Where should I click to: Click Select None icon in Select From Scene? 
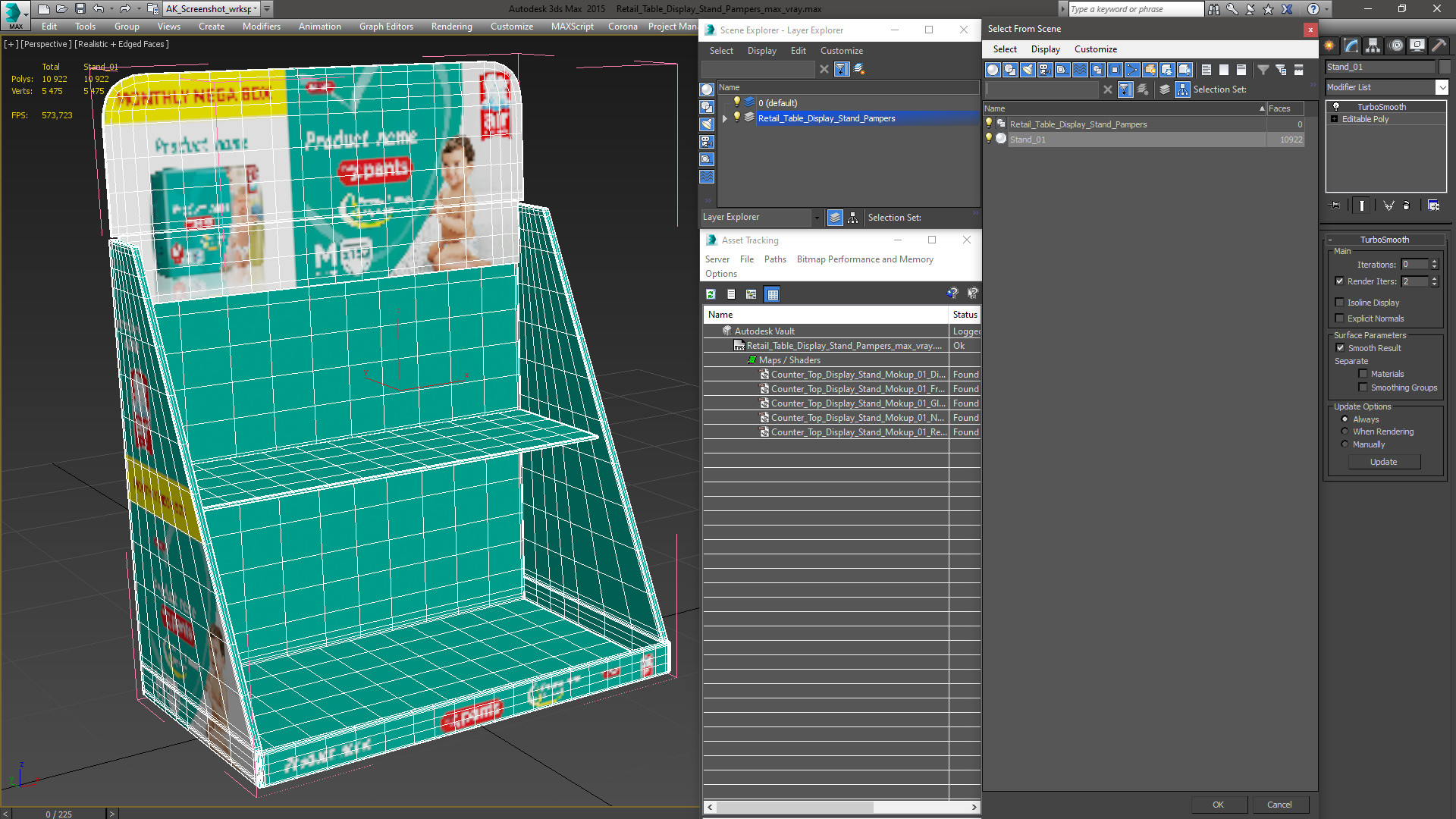coord(1223,70)
